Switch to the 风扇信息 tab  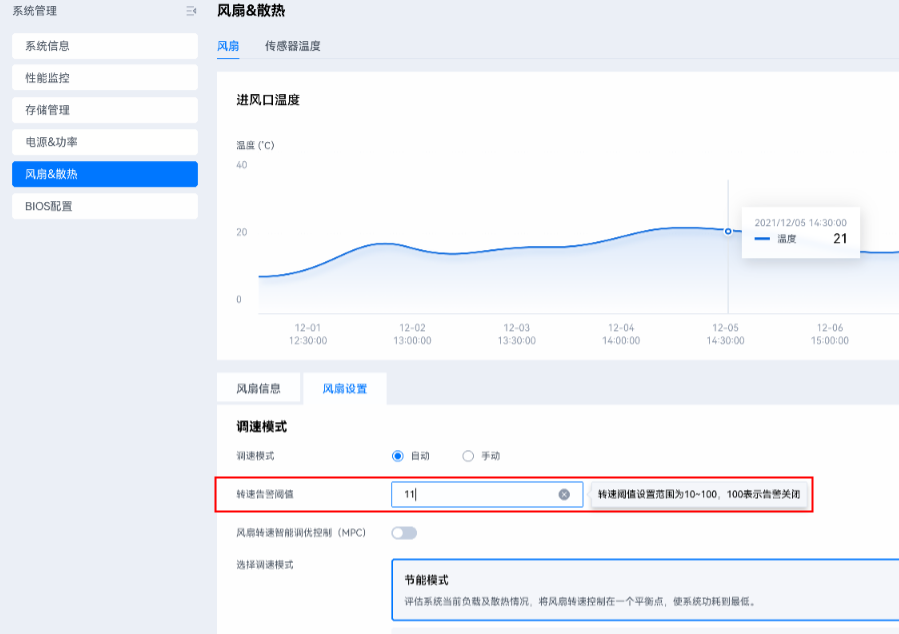pyautogui.click(x=258, y=389)
